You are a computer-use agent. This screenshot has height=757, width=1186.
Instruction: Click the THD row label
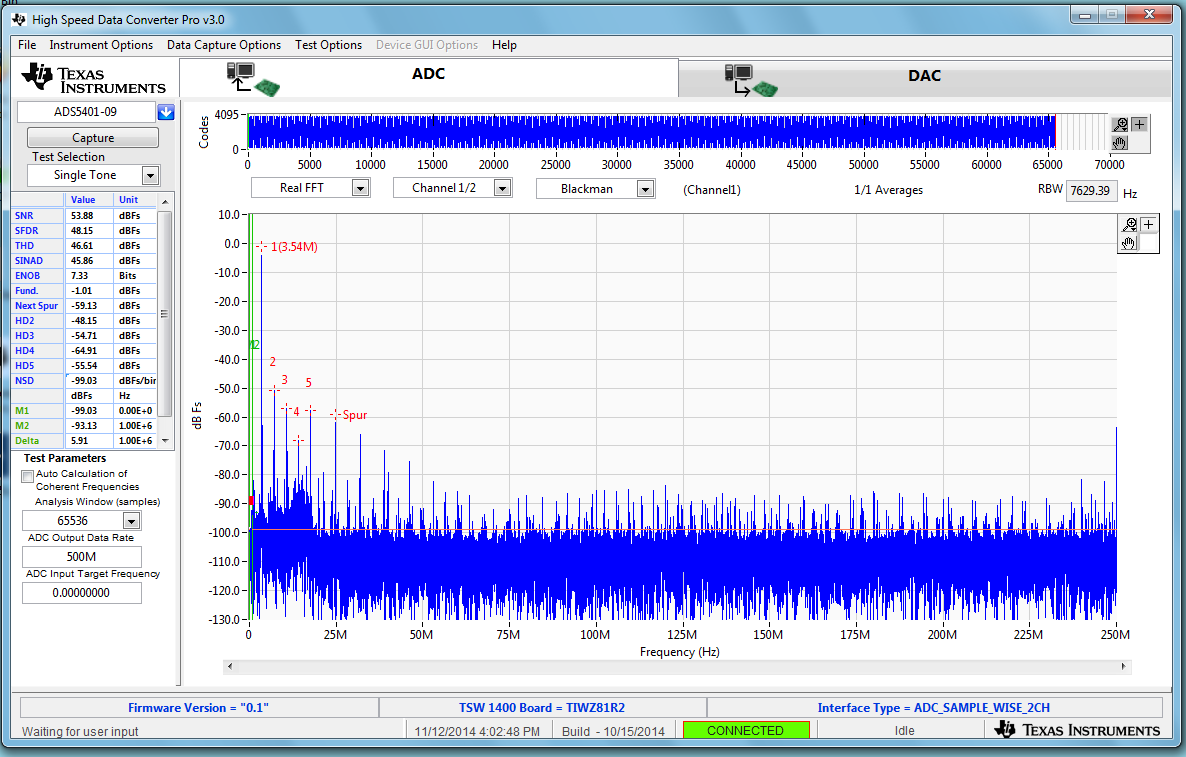[x=24, y=246]
